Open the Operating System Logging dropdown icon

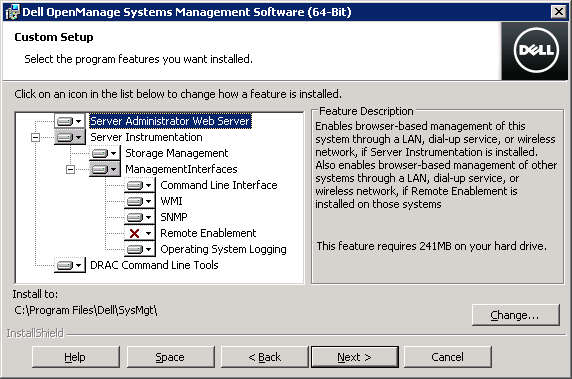tap(140, 249)
